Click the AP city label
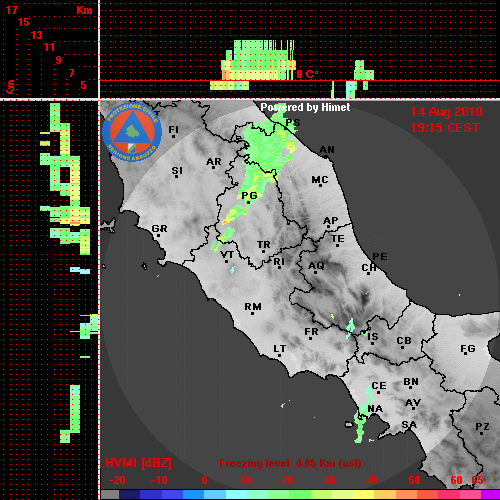The image size is (500, 500). [331, 221]
